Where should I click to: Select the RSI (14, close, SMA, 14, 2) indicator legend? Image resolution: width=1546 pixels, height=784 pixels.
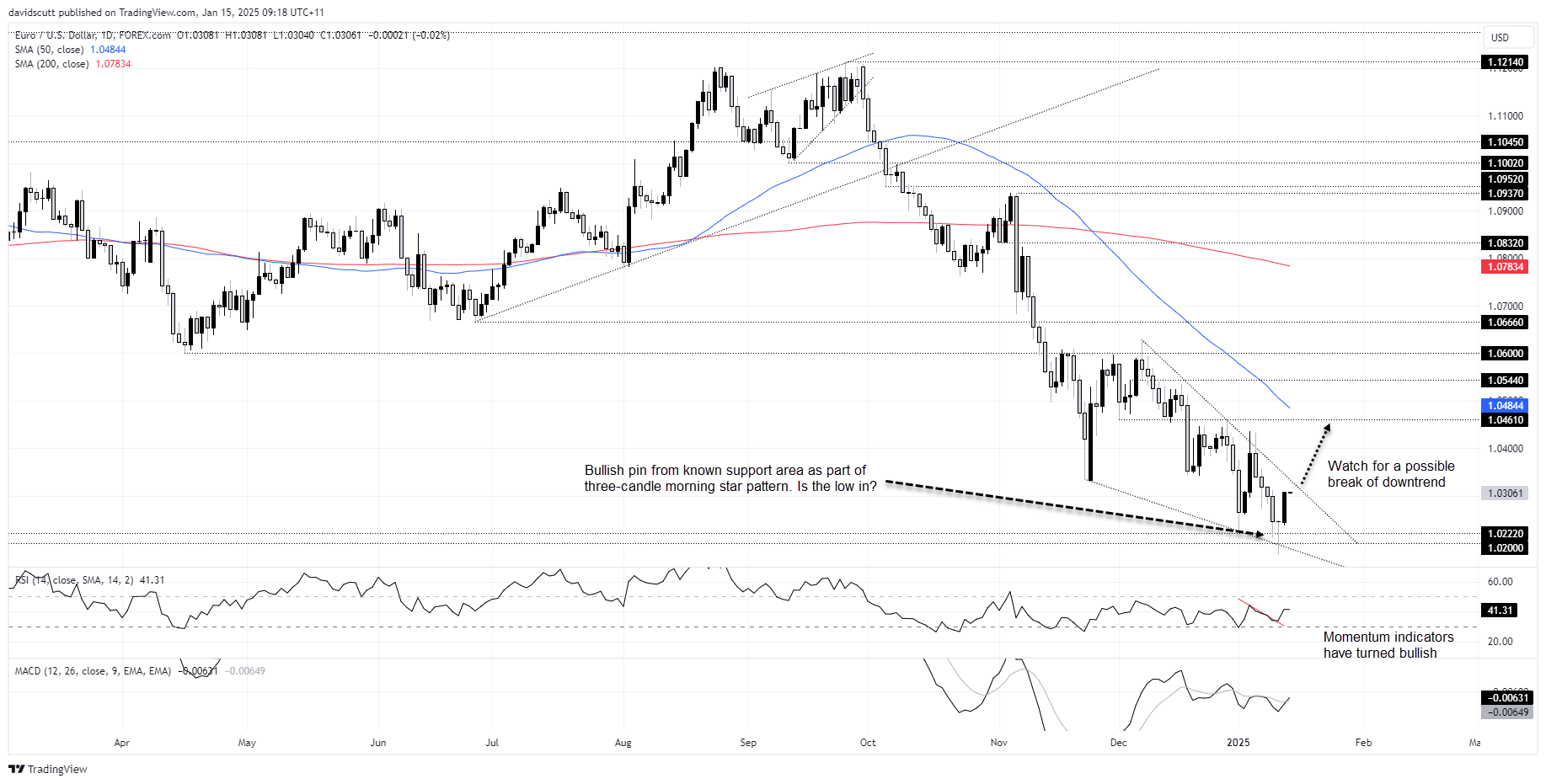(x=89, y=580)
